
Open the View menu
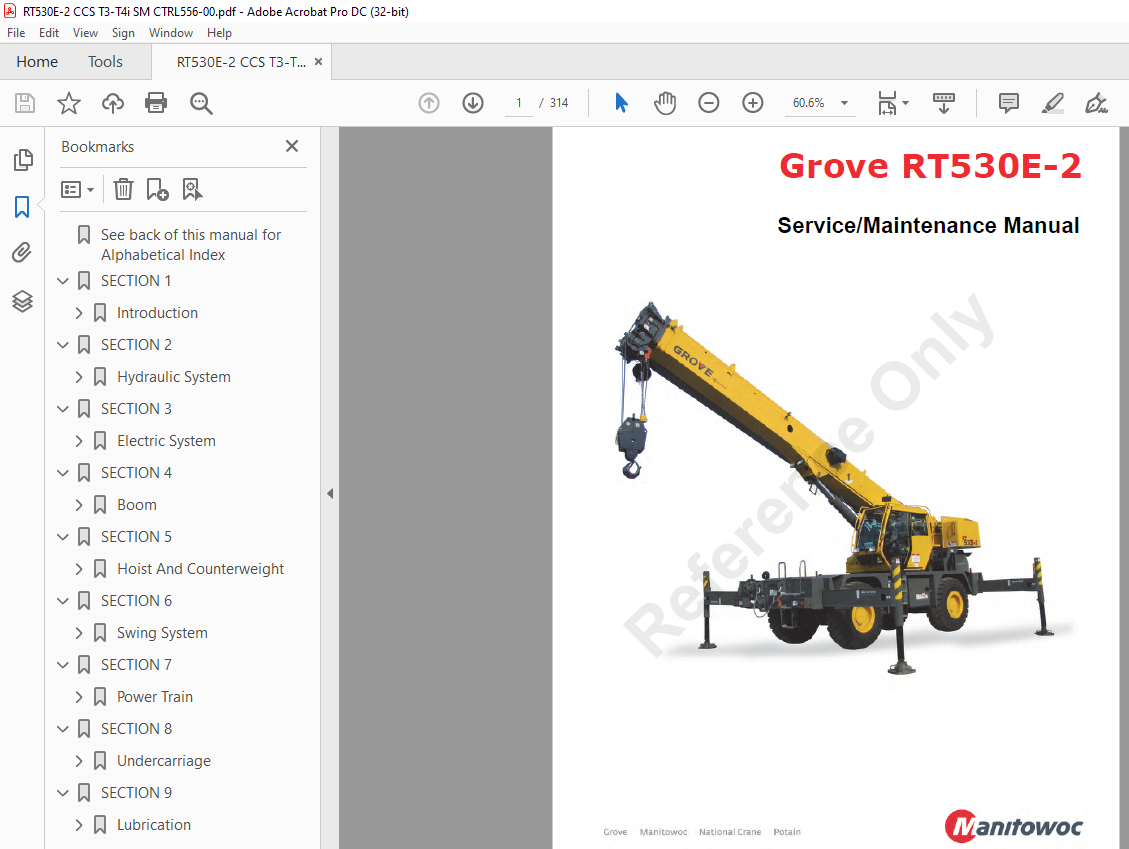click(85, 33)
